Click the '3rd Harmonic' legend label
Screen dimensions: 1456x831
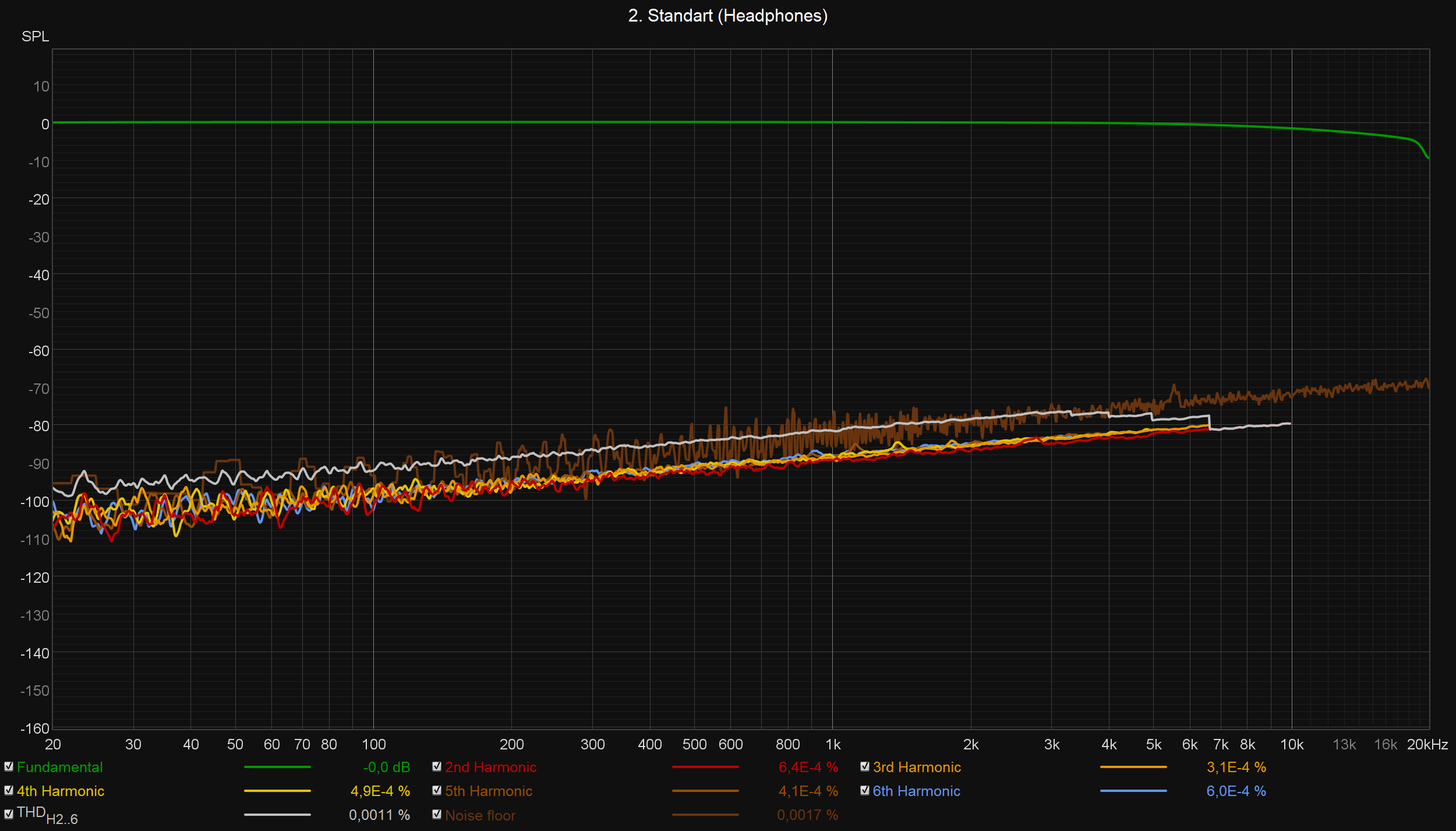click(917, 767)
